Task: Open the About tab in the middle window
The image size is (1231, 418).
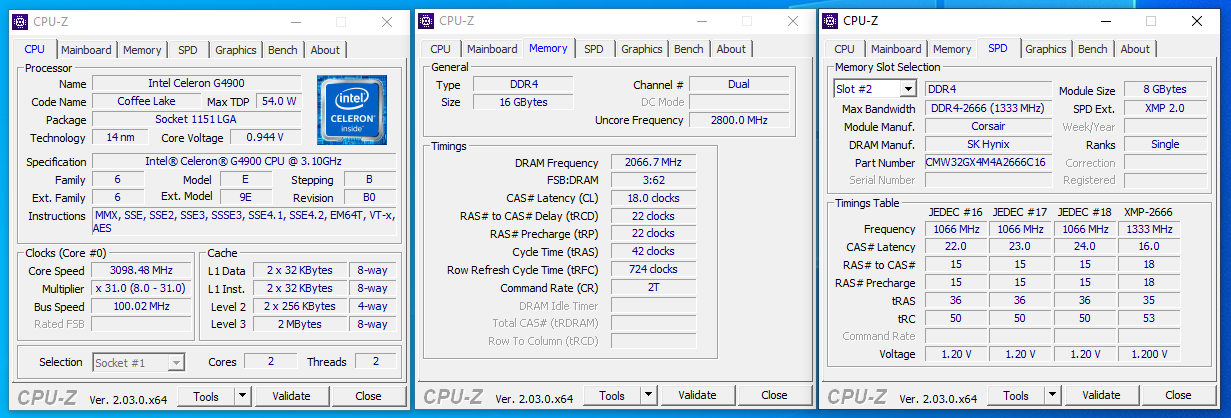Action: click(731, 49)
